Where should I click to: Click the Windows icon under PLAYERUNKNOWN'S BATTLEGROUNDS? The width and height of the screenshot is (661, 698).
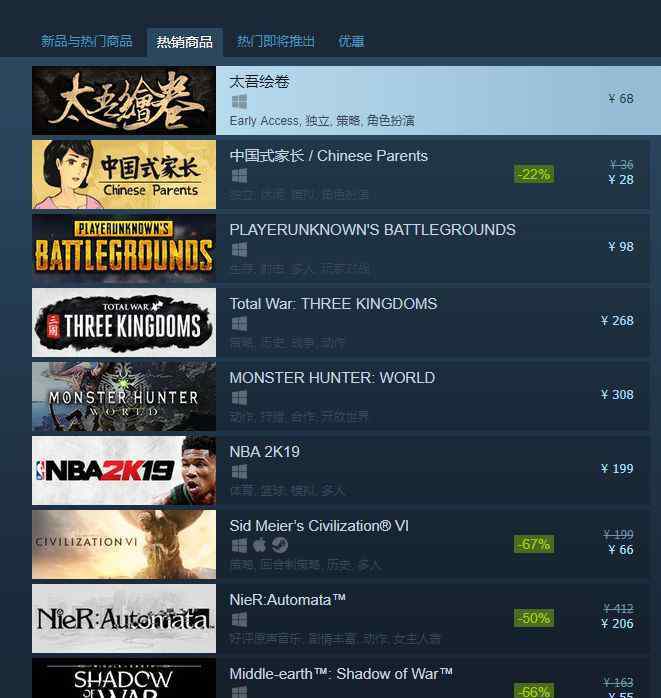coord(239,250)
